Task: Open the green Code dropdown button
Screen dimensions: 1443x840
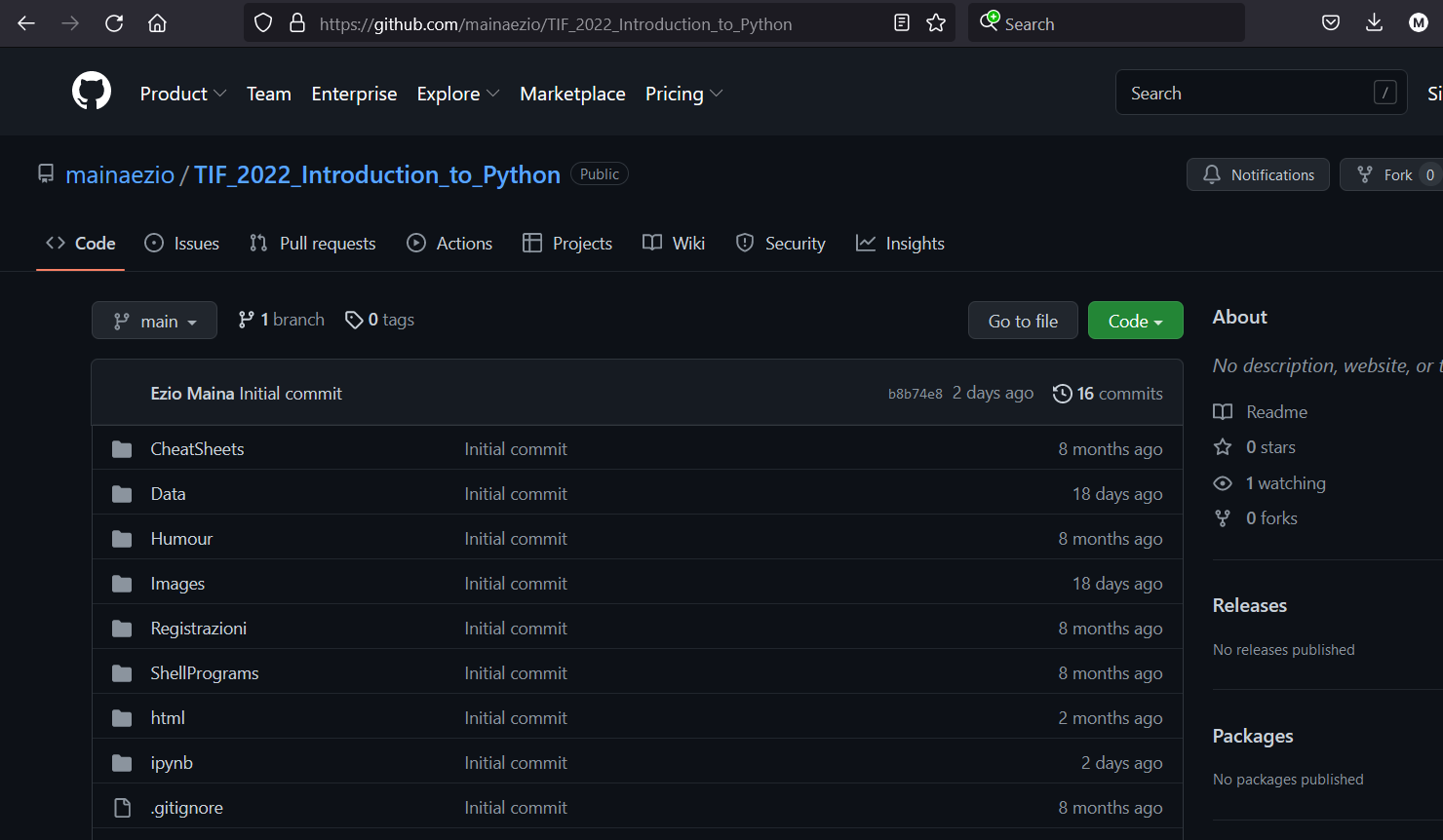Action: 1136,321
